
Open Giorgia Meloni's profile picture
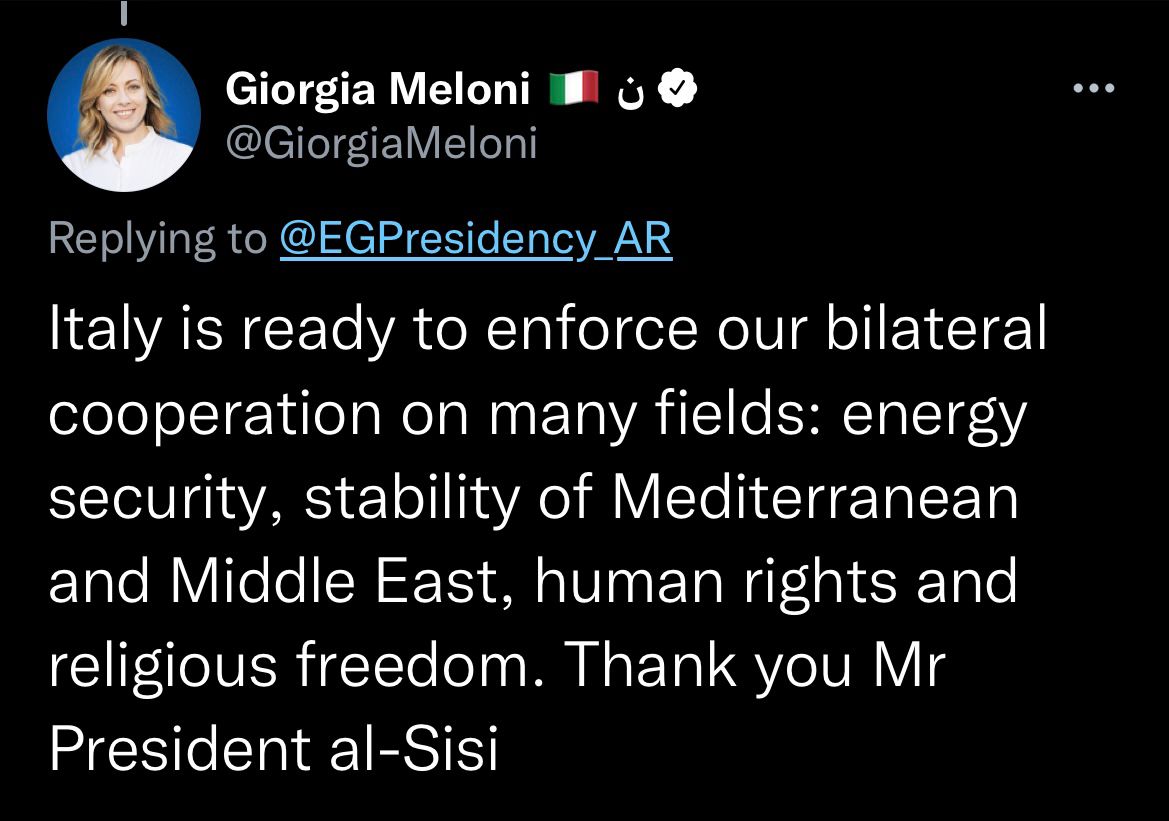click(x=124, y=115)
